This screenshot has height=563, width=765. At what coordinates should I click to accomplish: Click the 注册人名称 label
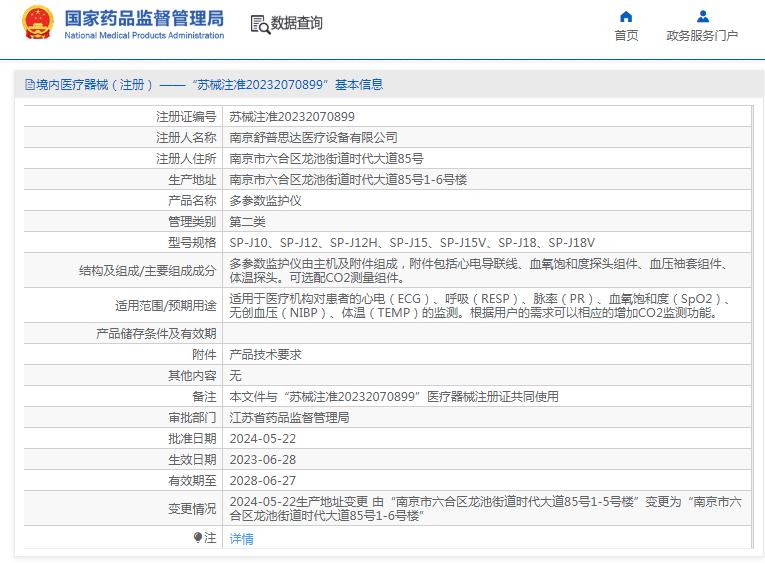186,138
